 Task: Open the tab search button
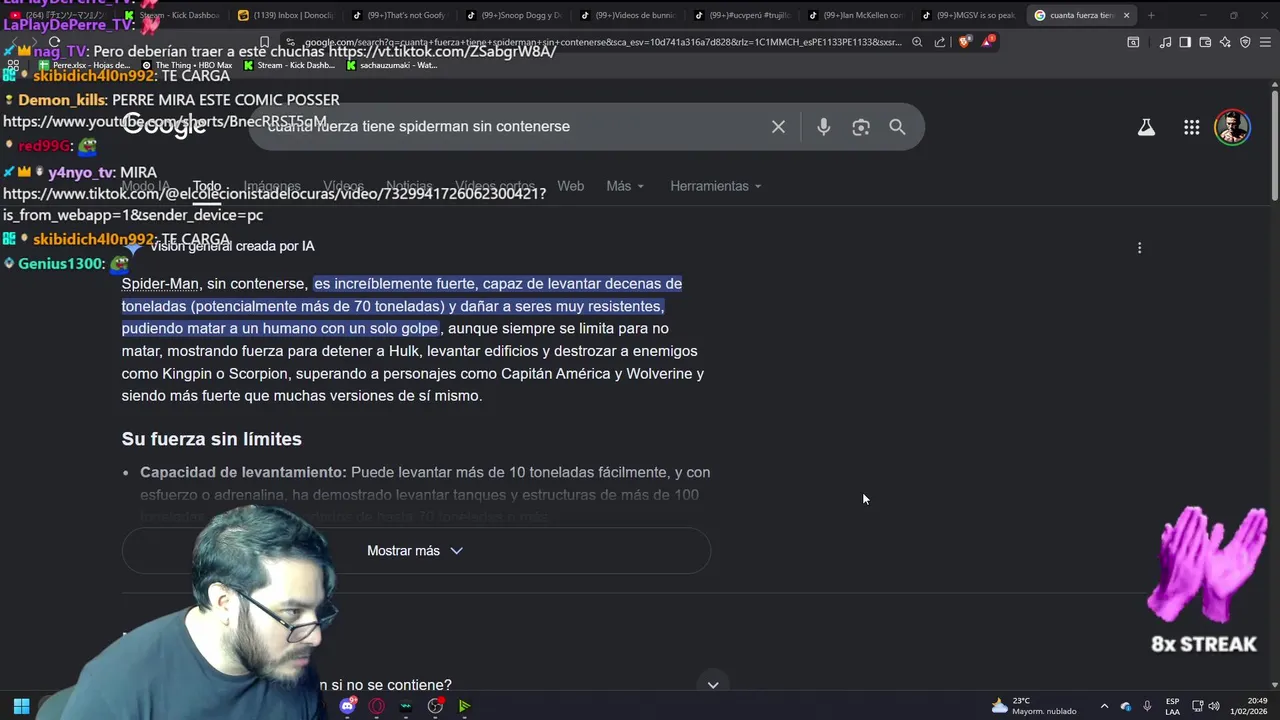(1133, 42)
